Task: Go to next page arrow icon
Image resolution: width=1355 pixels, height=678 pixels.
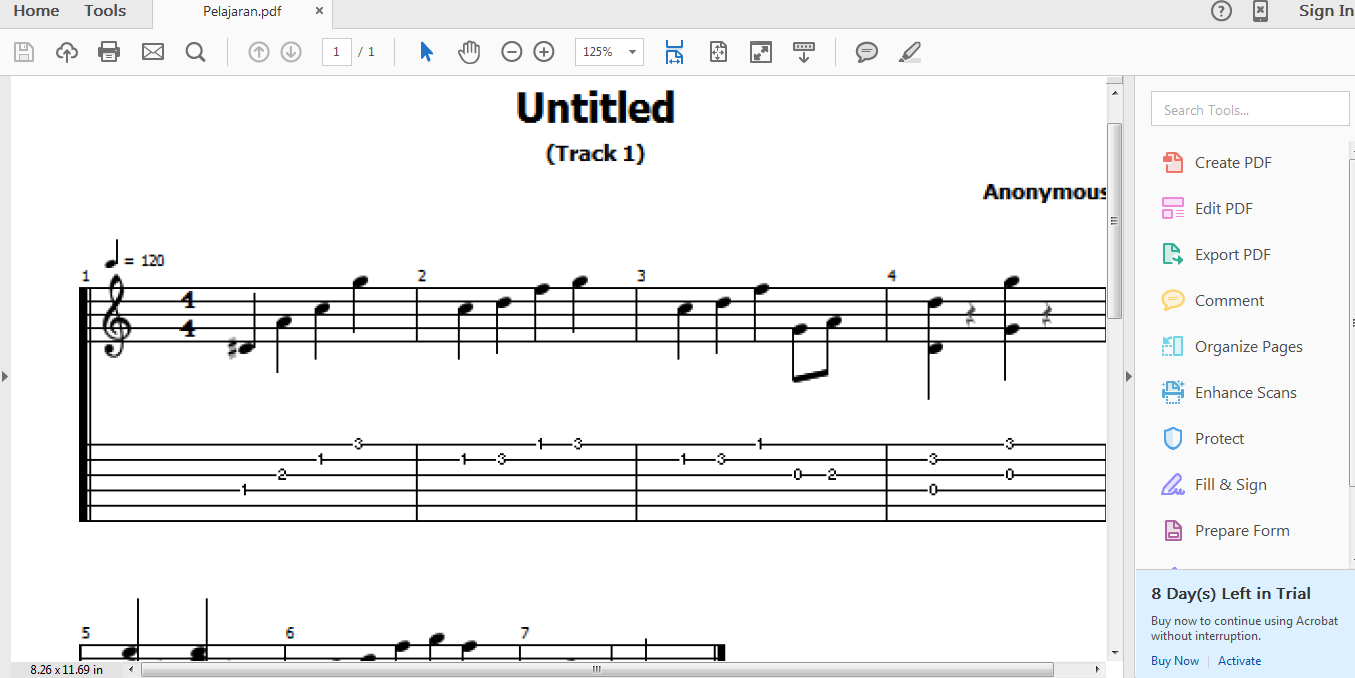Action: click(x=291, y=52)
